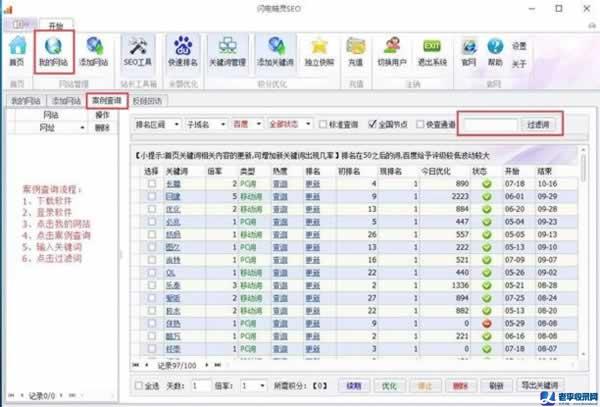Go to next record after 记录97/100
This screenshot has width=600, height=407.
click(x=207, y=365)
